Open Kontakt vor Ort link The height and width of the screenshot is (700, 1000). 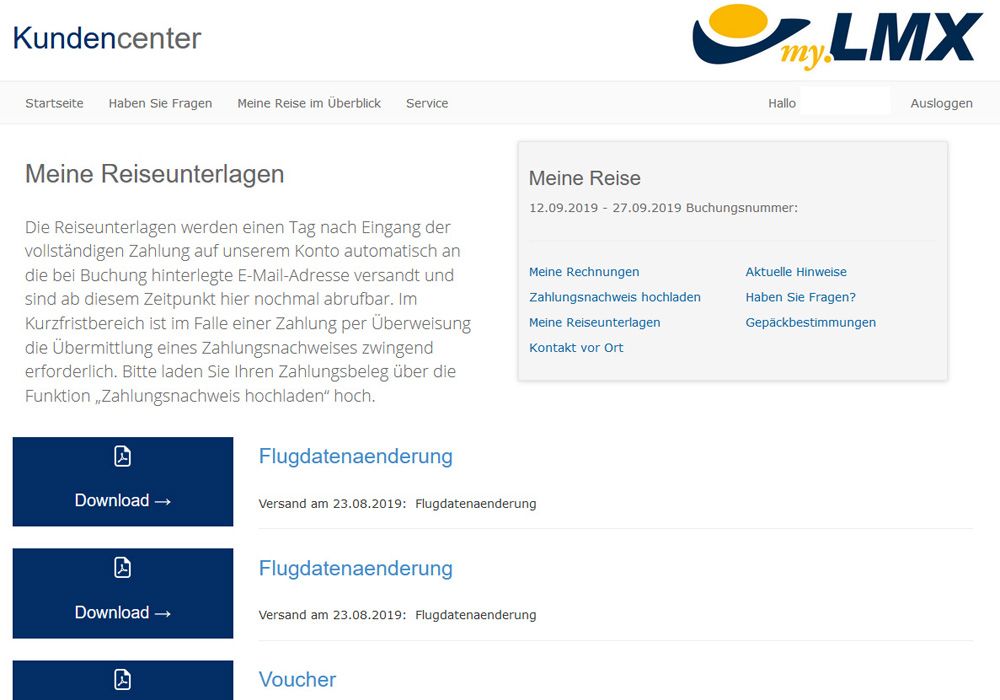tap(576, 348)
